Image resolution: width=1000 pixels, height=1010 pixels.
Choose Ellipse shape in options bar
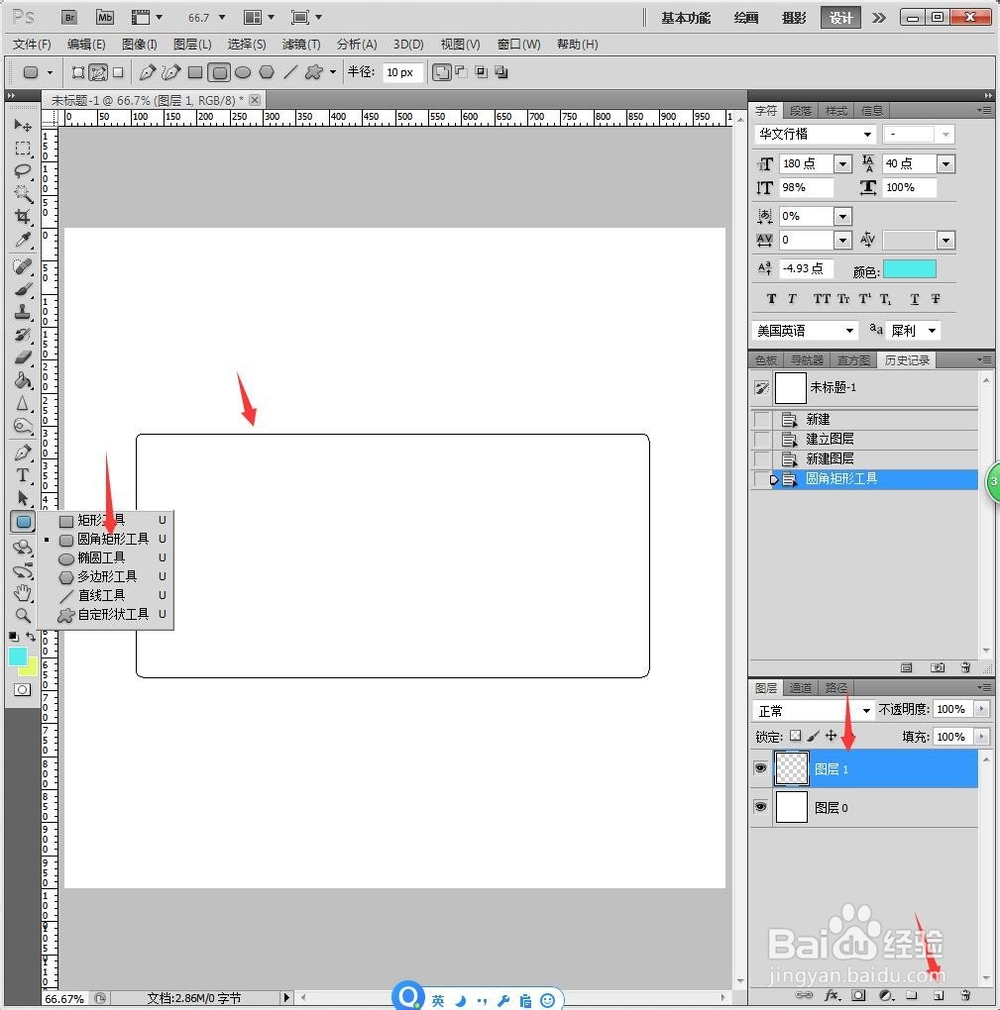(243, 72)
